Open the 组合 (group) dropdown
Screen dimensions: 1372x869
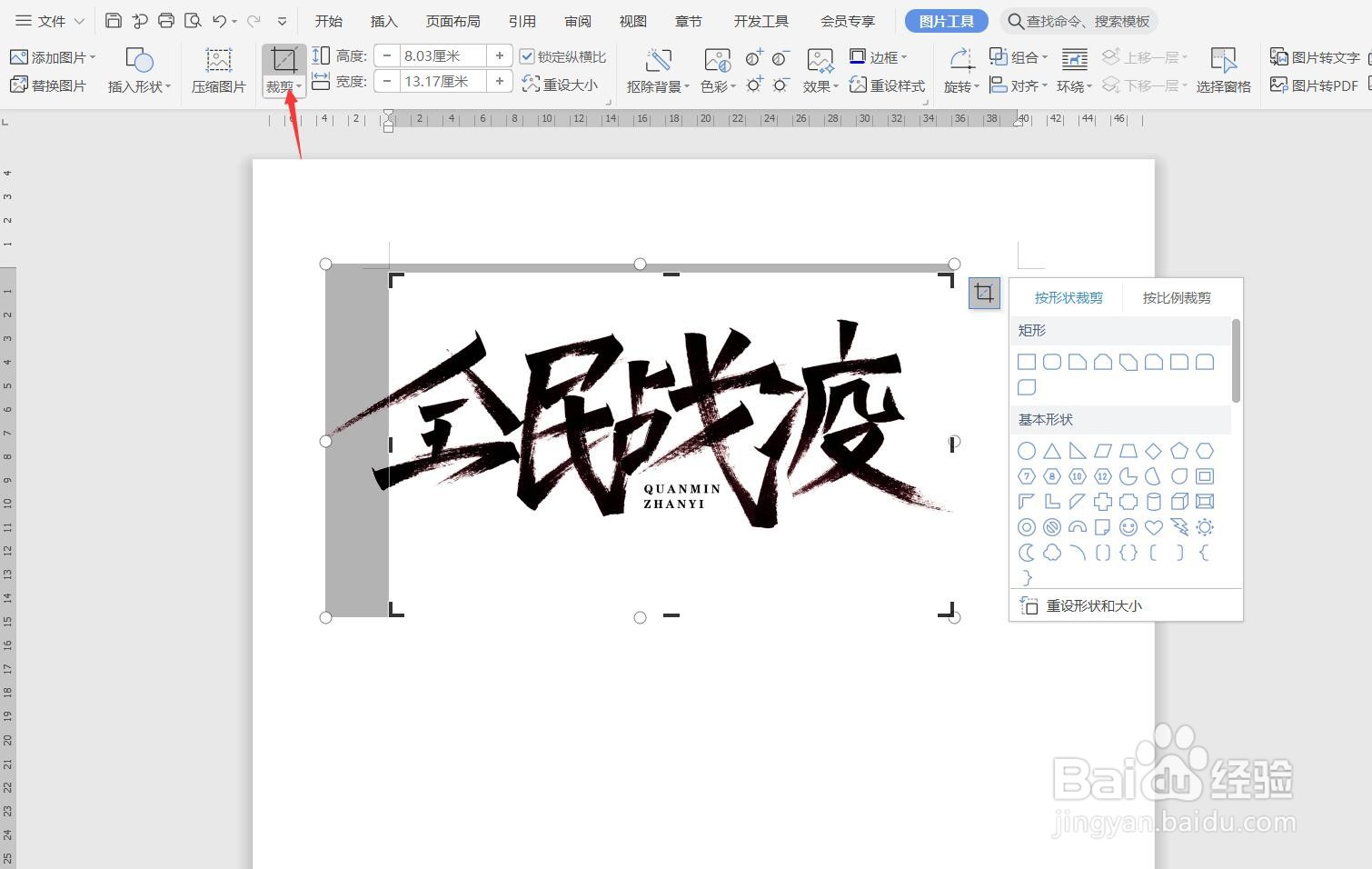pyautogui.click(x=1025, y=55)
